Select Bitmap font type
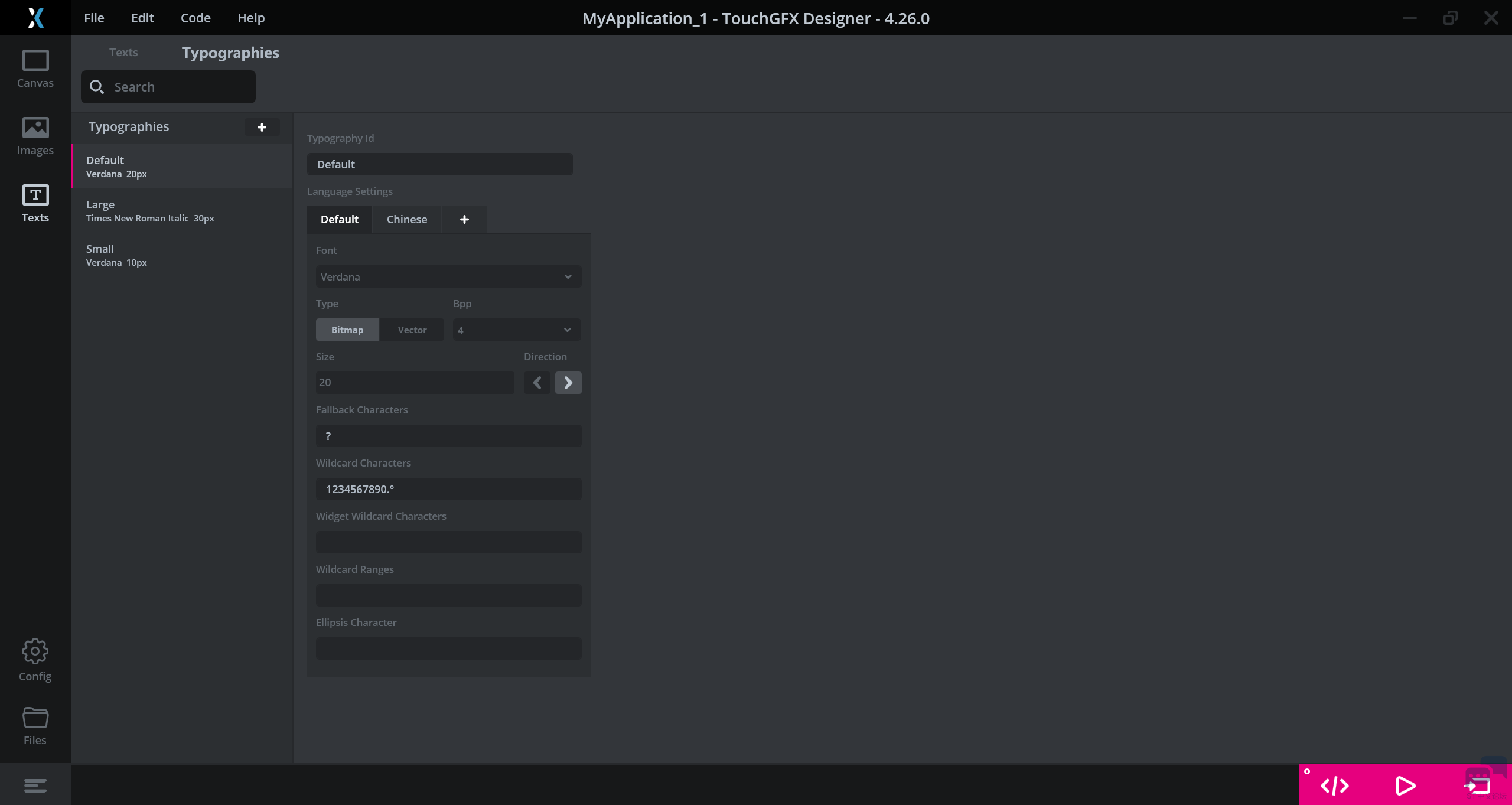1512x805 pixels. 347,330
